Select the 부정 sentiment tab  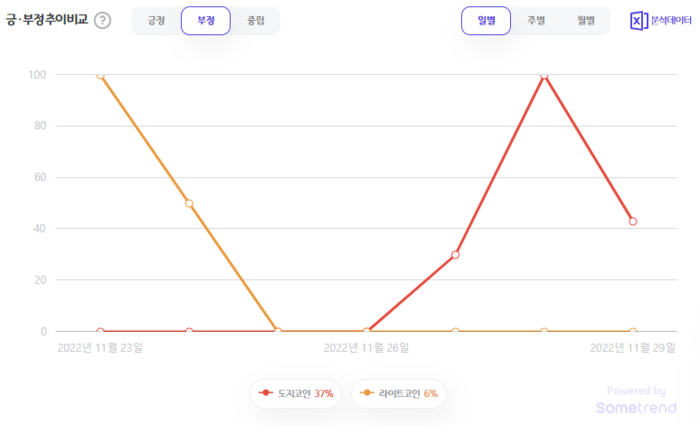(x=206, y=21)
